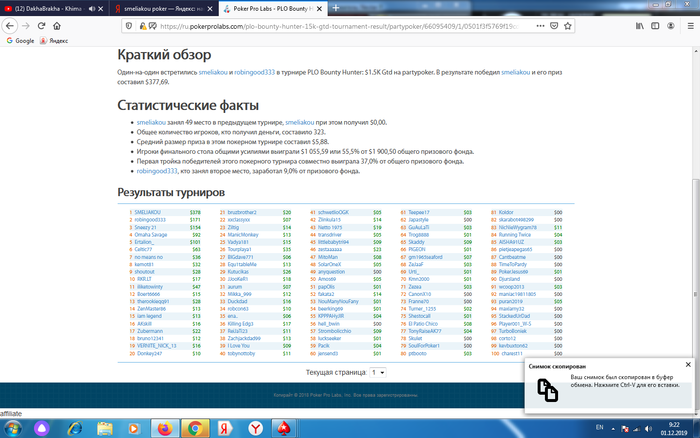
Task: Close the Poker Pro Labs tab
Action: coord(319,8)
